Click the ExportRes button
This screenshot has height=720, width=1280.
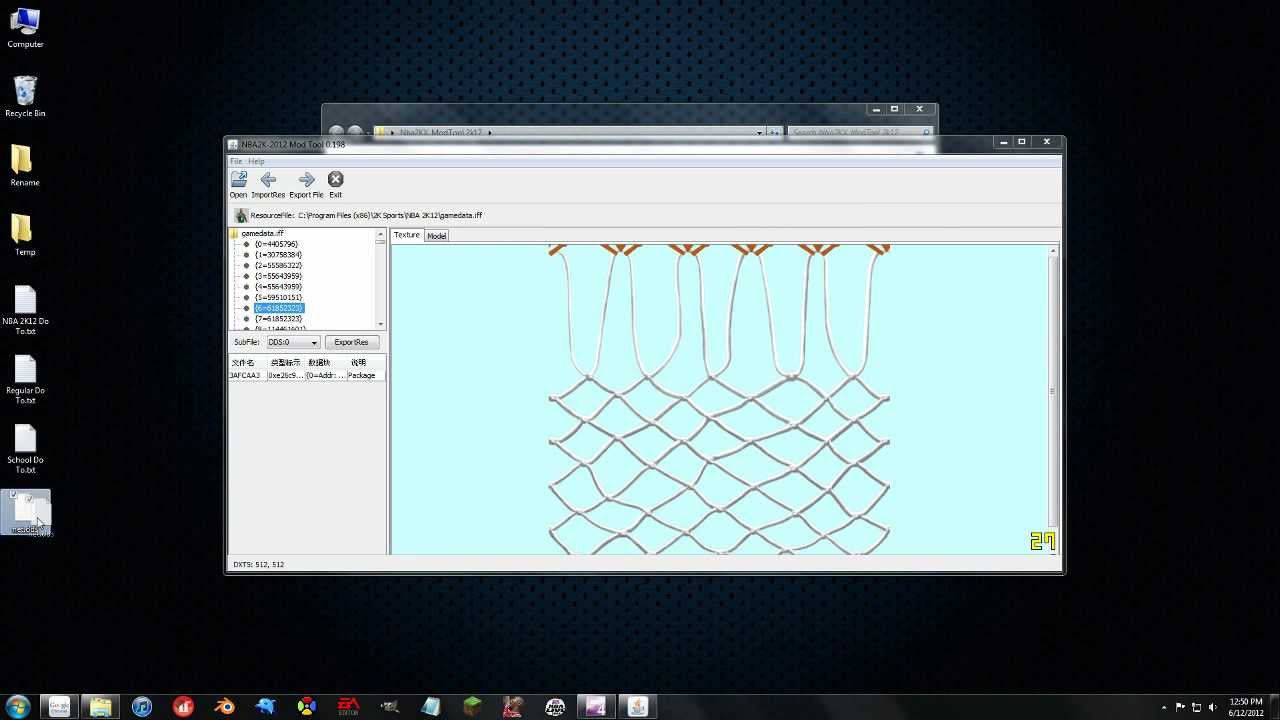click(351, 342)
